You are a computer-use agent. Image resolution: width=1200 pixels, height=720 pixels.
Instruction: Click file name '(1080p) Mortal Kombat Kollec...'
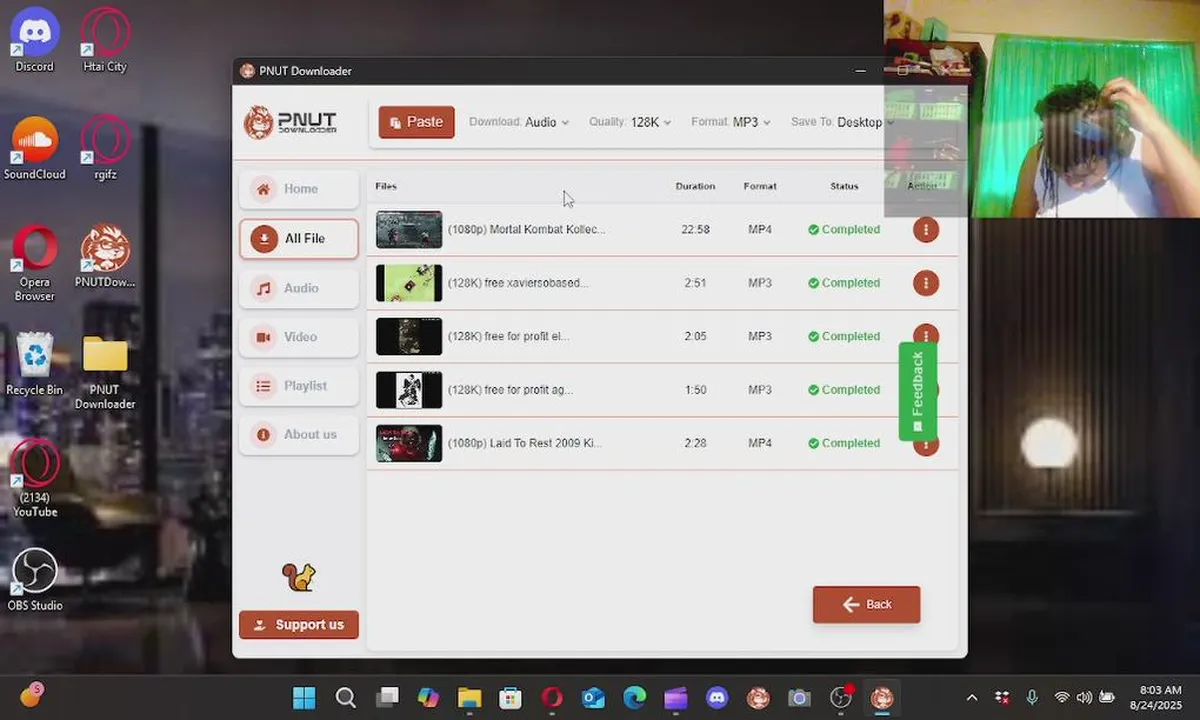pyautogui.click(x=526, y=230)
